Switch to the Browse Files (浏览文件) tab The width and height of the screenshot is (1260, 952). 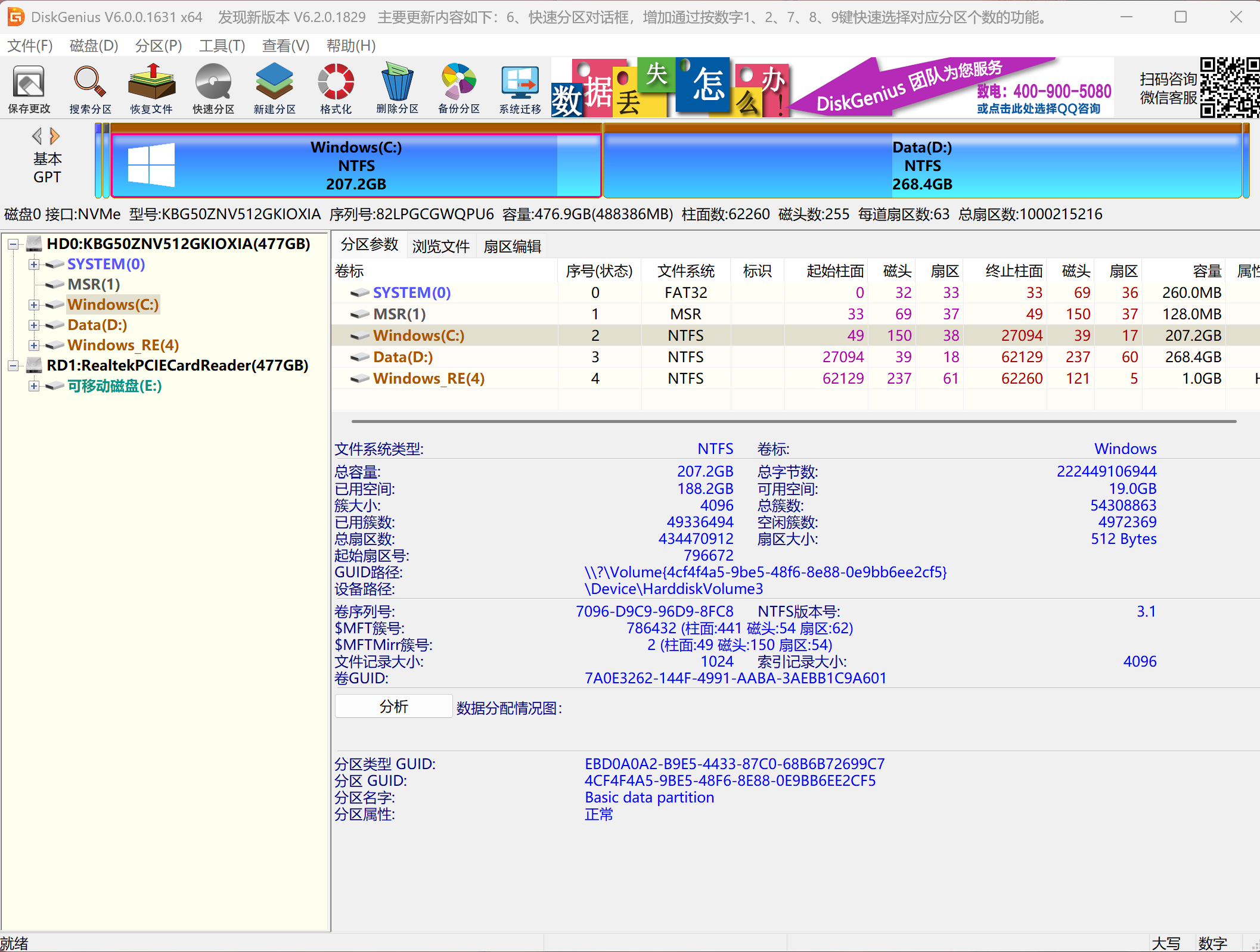[440, 247]
